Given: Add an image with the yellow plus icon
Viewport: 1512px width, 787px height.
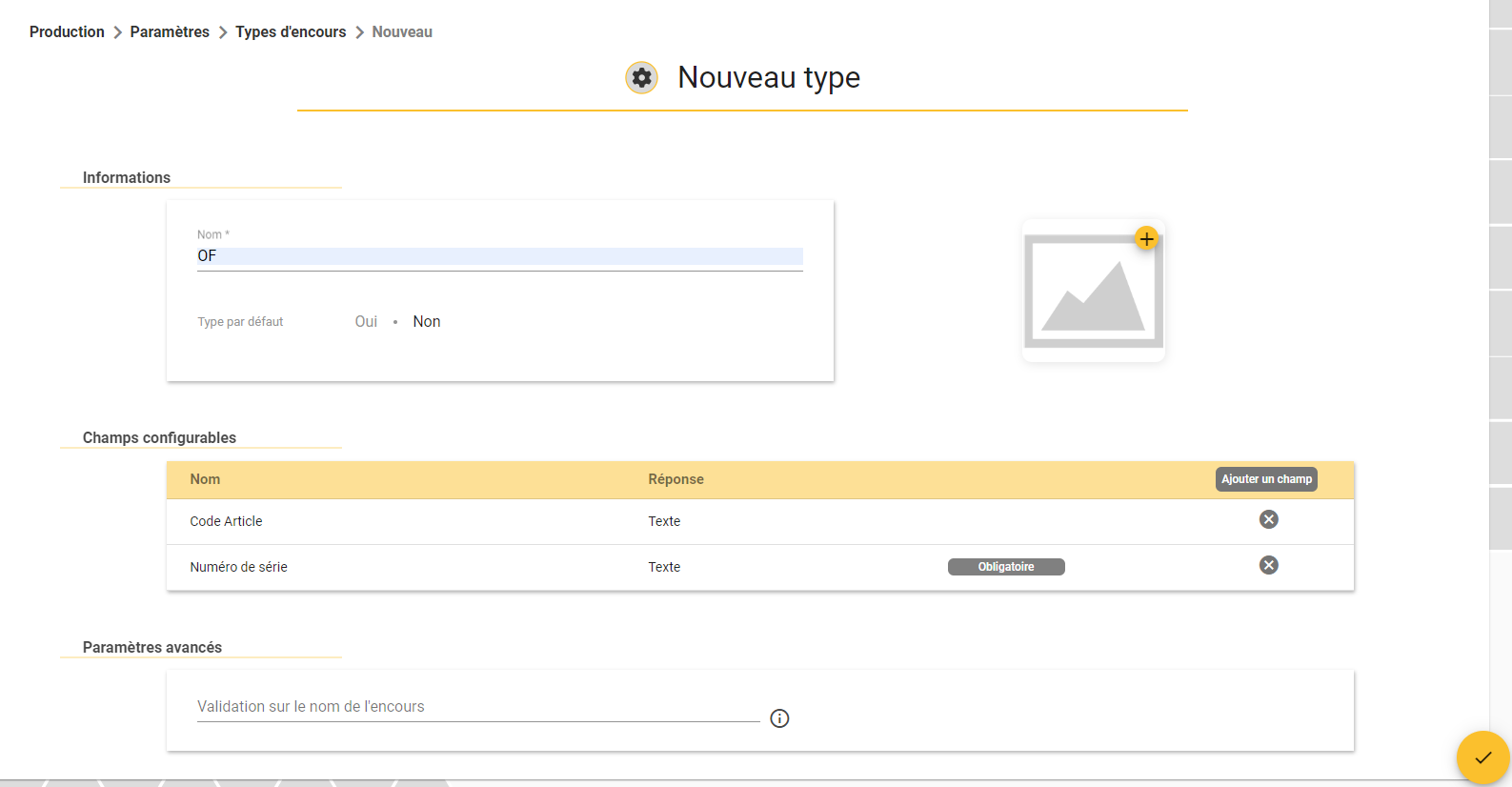Looking at the screenshot, I should [1146, 238].
